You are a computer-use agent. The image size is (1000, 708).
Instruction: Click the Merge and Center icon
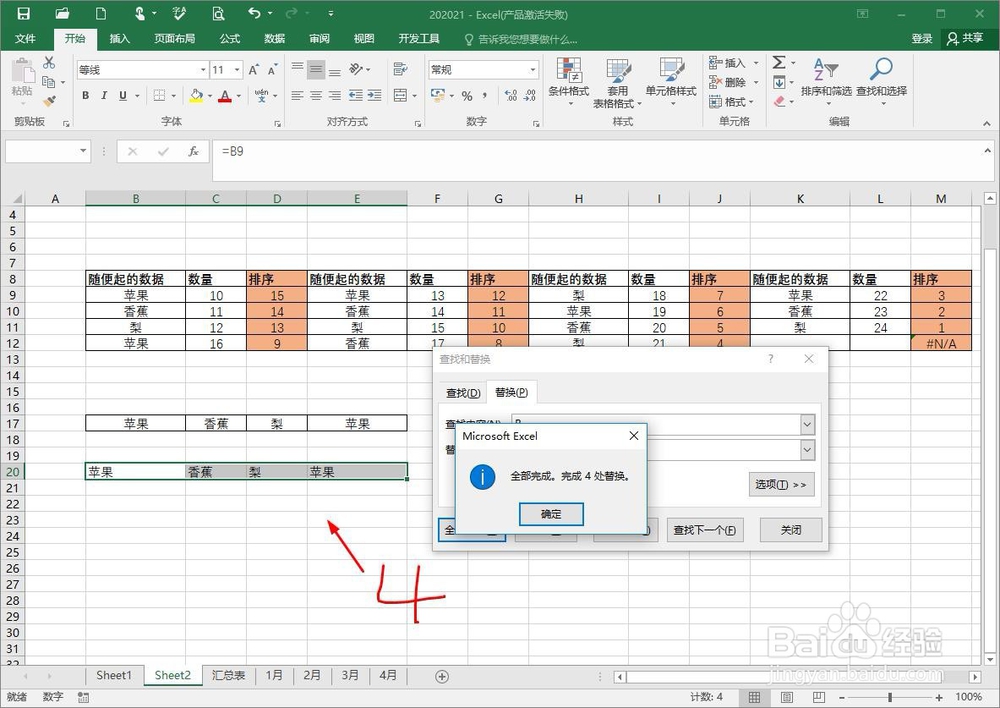[x=401, y=96]
